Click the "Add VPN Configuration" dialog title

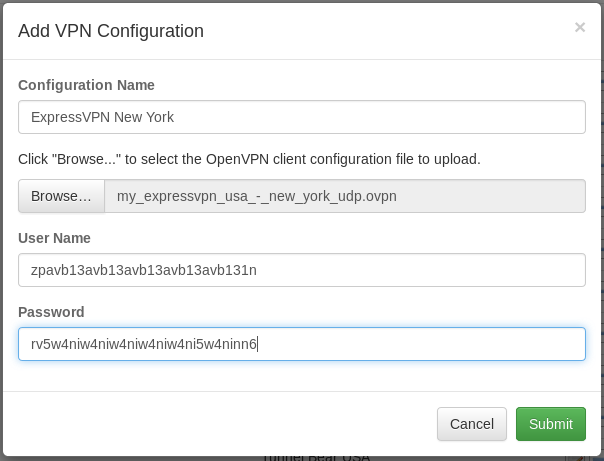coord(111,31)
